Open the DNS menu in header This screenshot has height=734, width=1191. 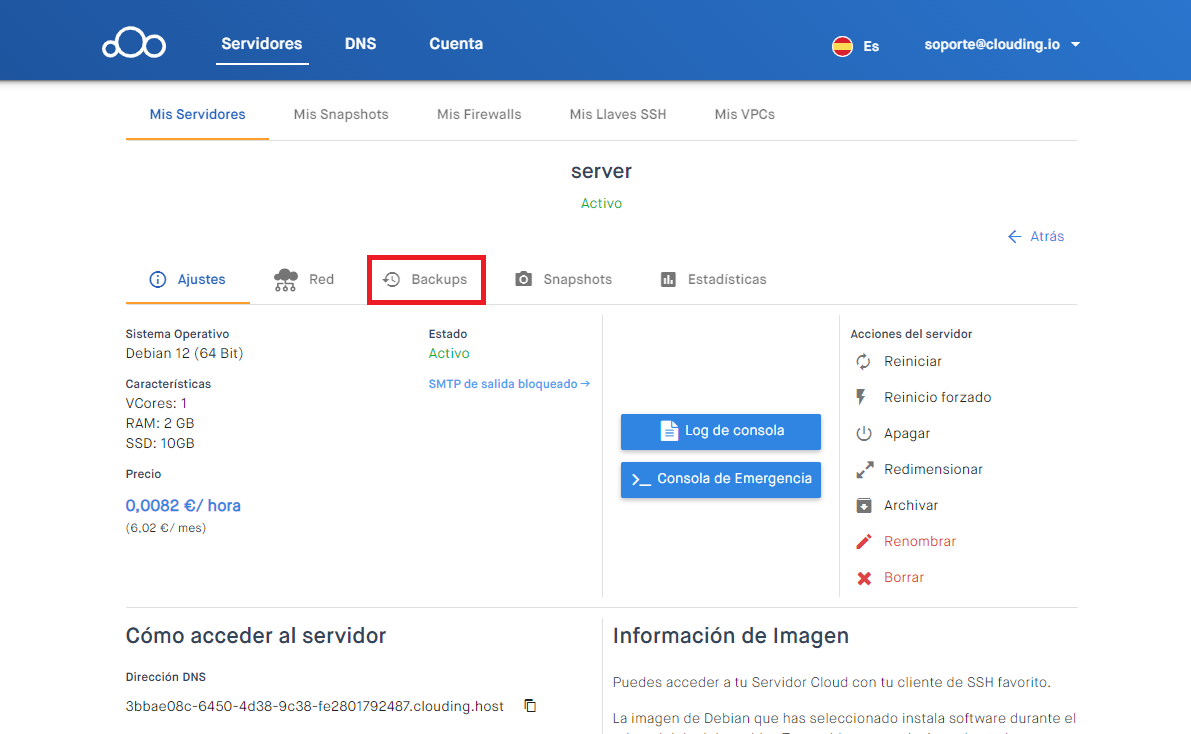tap(360, 44)
